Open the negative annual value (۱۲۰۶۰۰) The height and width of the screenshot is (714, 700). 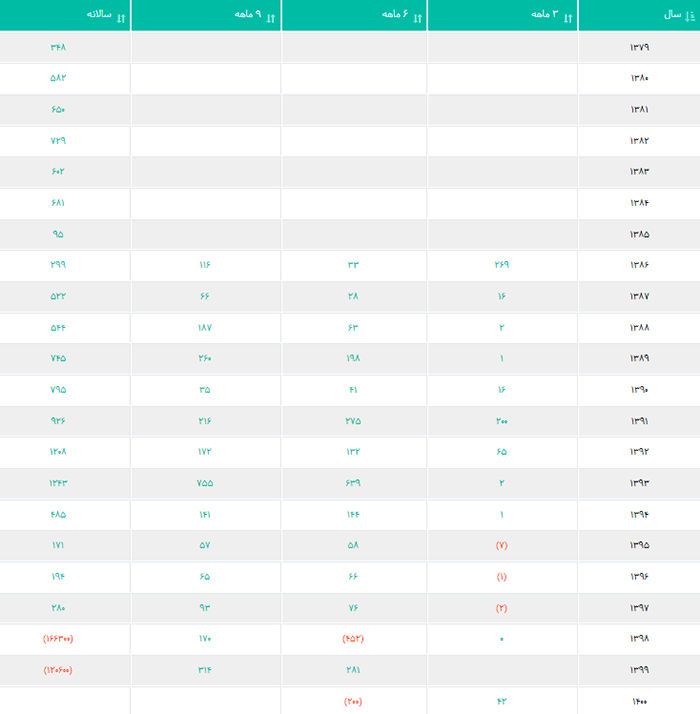tap(58, 670)
